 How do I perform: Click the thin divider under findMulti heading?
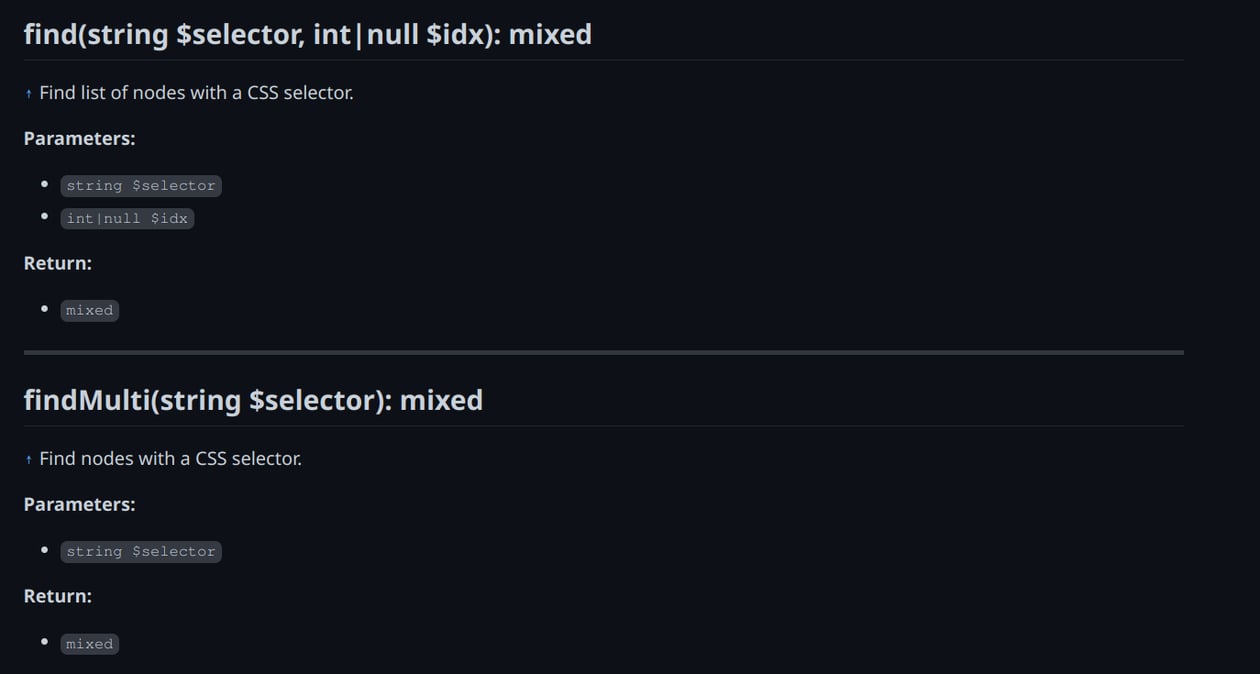(x=604, y=426)
